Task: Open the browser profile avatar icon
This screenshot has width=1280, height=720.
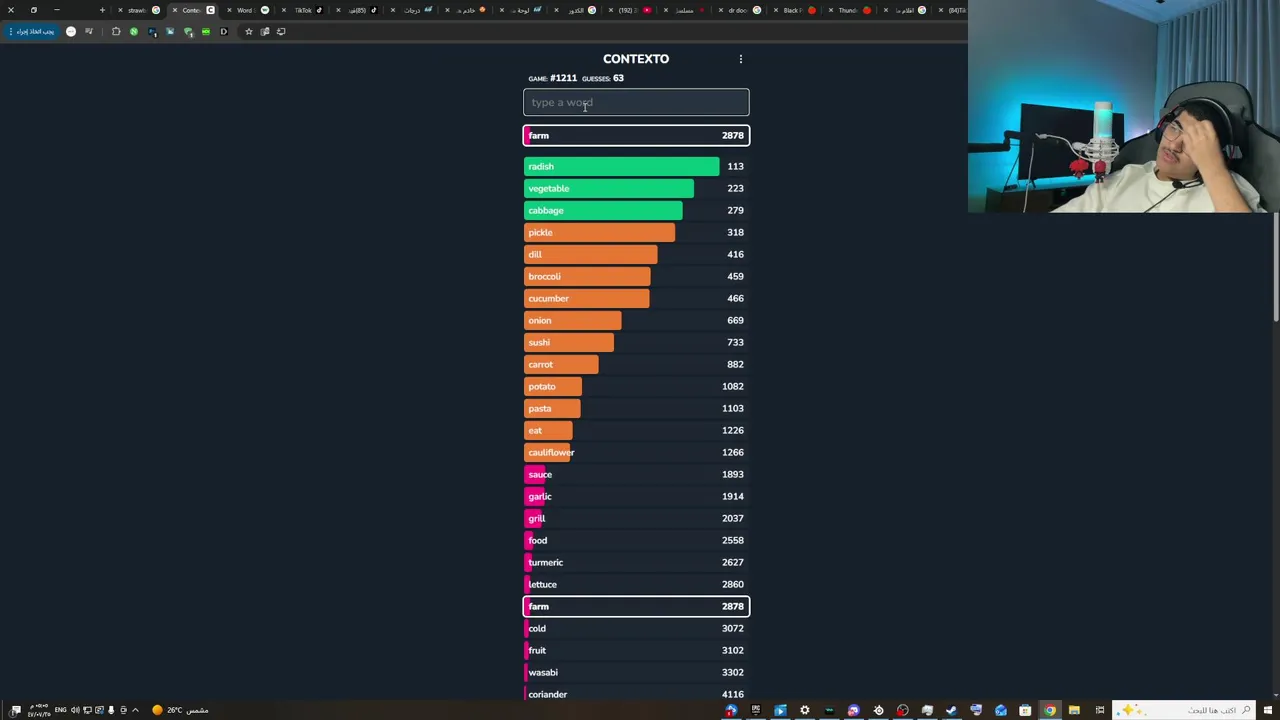Action: click(x=71, y=32)
